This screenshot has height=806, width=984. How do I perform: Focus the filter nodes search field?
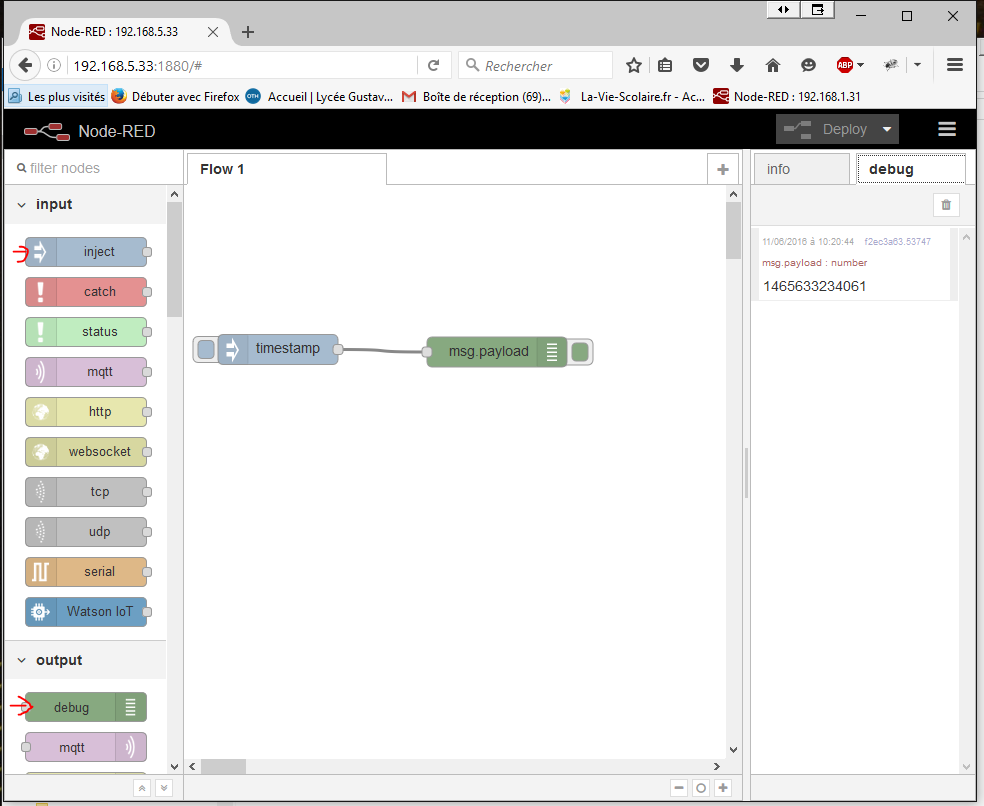coord(94,168)
